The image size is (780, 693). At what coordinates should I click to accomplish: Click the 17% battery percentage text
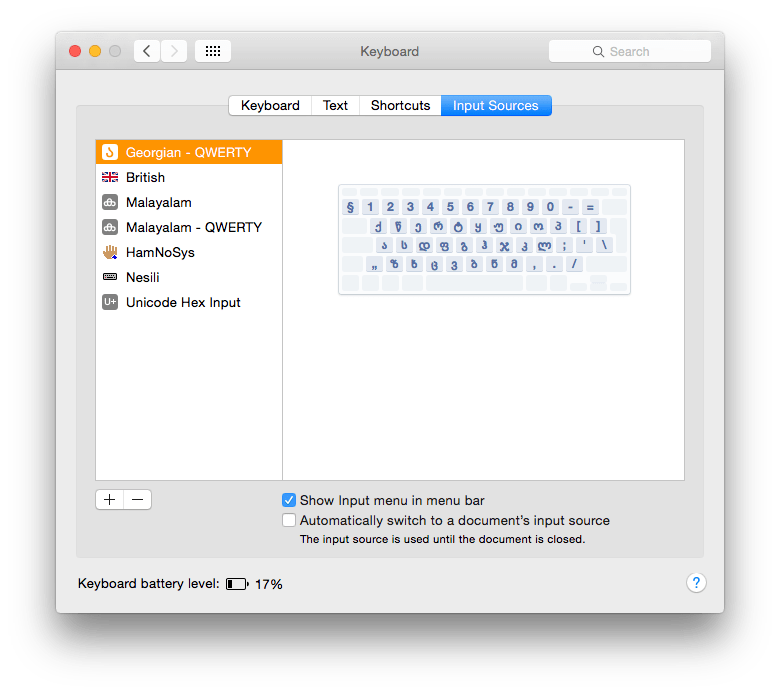click(x=269, y=584)
